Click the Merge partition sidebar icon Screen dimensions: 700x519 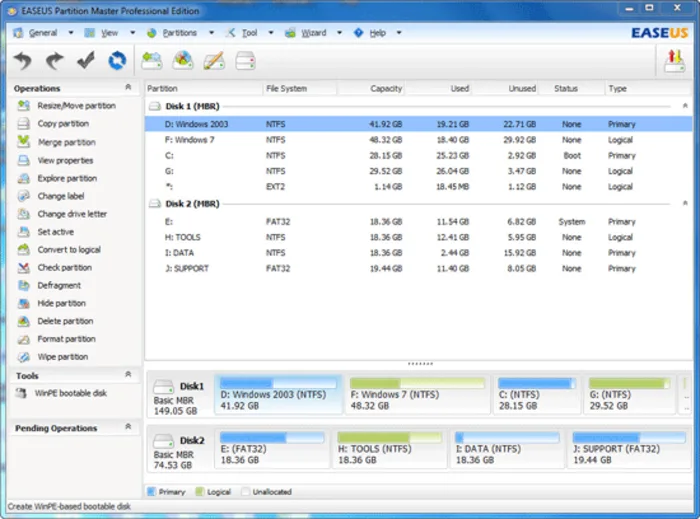(x=24, y=142)
